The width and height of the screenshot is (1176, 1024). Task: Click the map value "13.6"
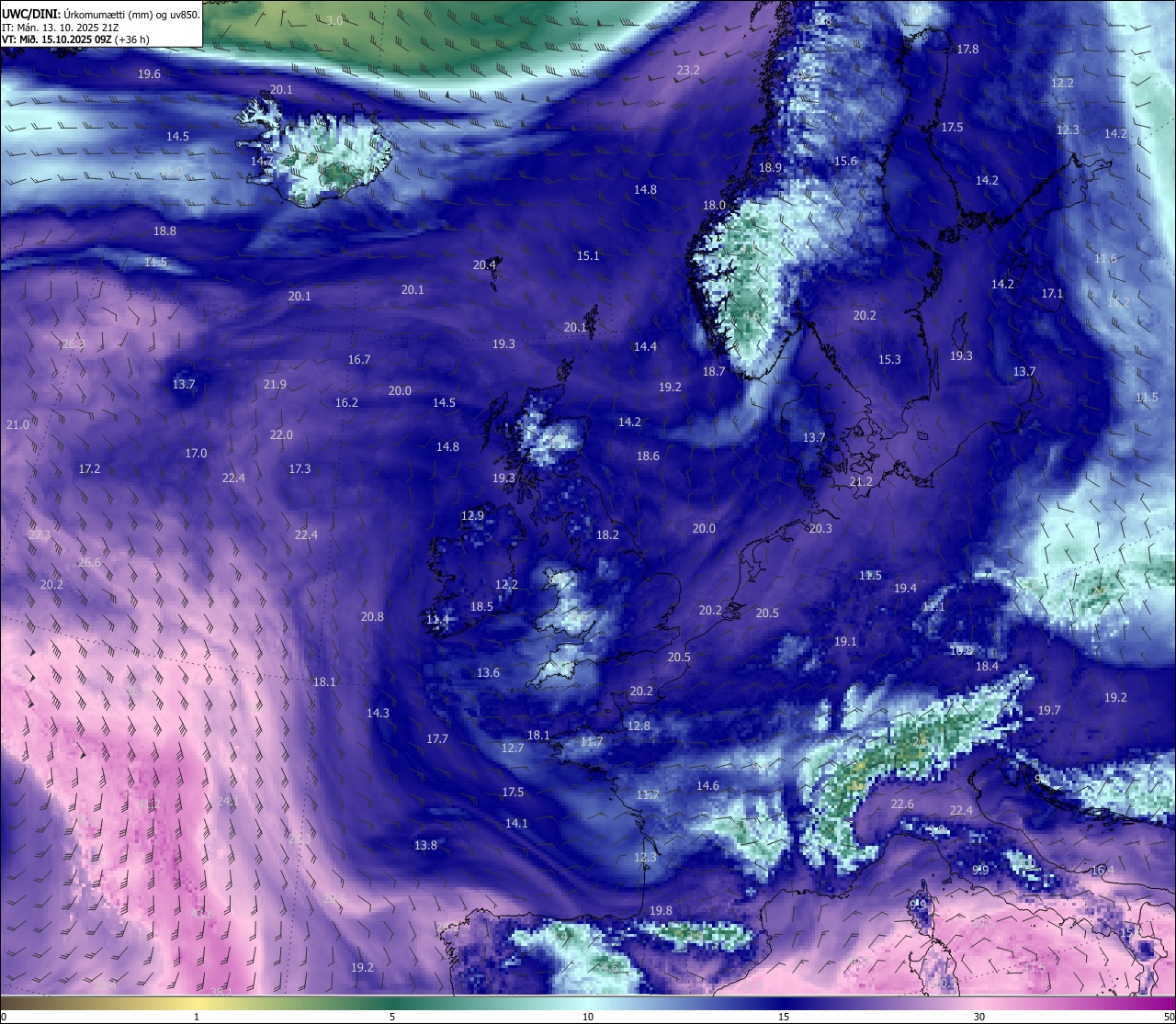(488, 673)
